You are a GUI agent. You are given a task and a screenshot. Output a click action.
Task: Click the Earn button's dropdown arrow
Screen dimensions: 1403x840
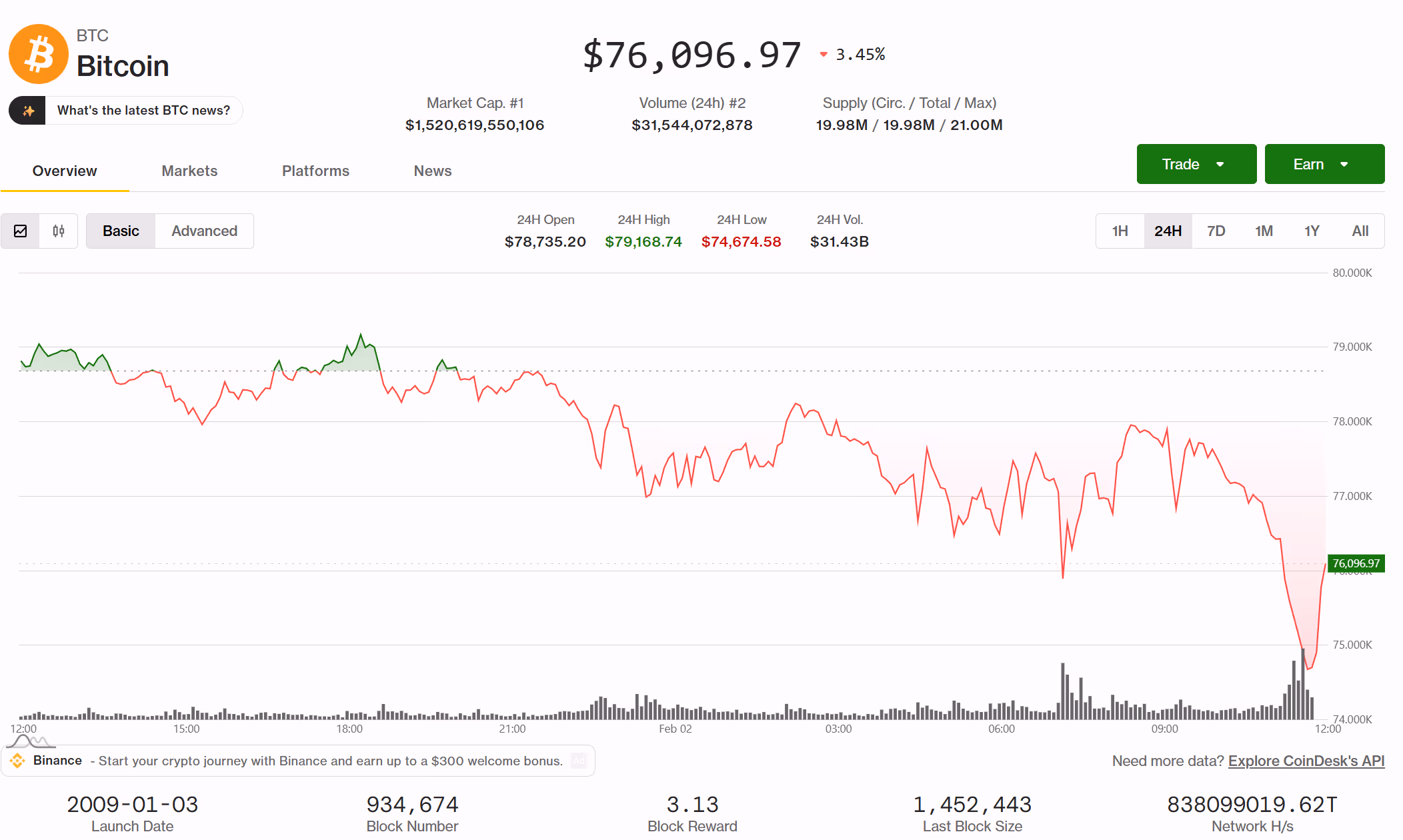1344,164
